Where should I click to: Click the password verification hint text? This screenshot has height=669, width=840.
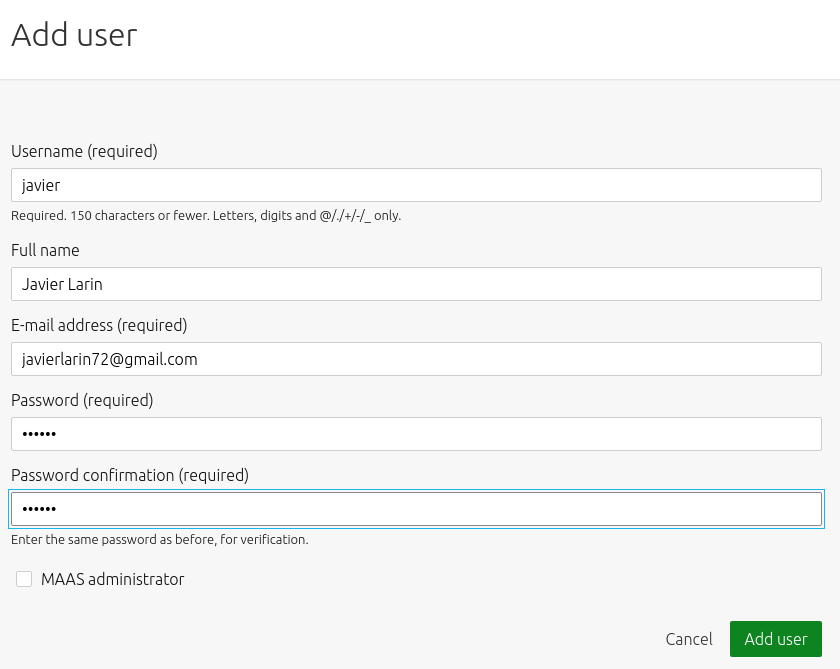pos(160,539)
